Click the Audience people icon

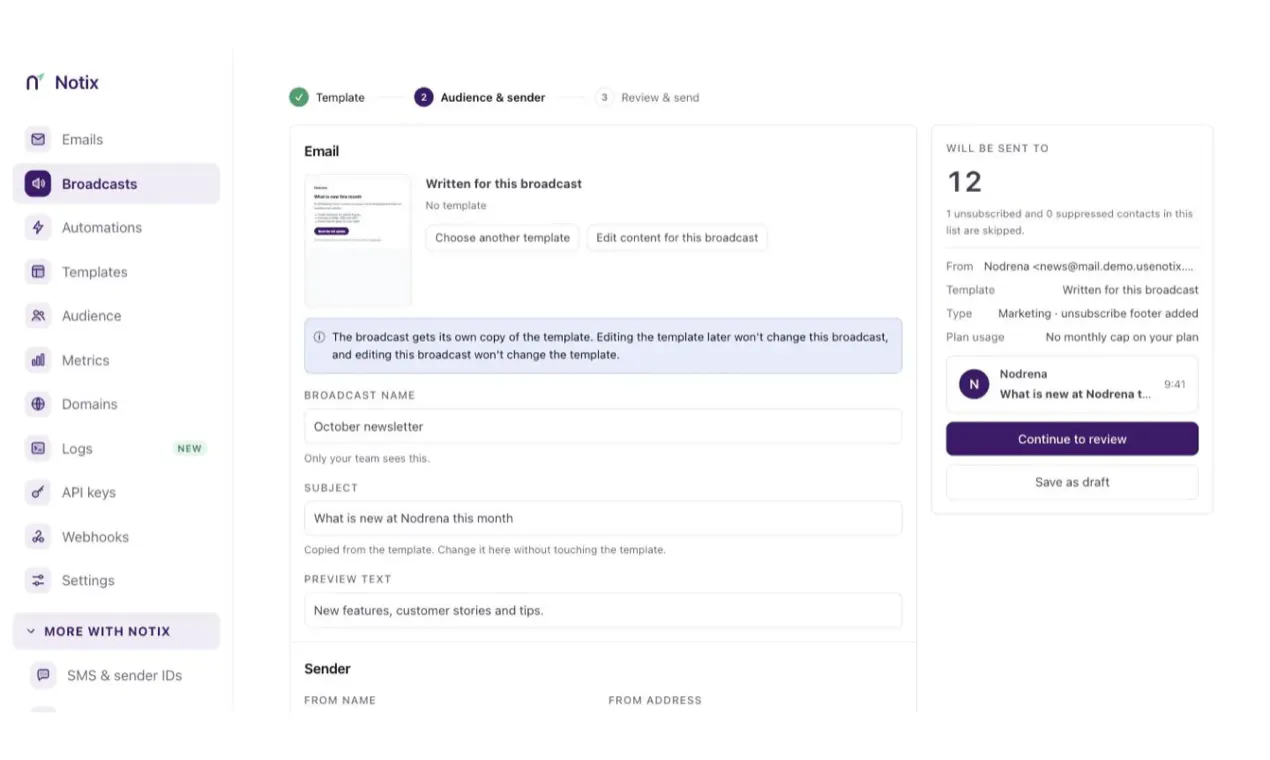click(38, 316)
